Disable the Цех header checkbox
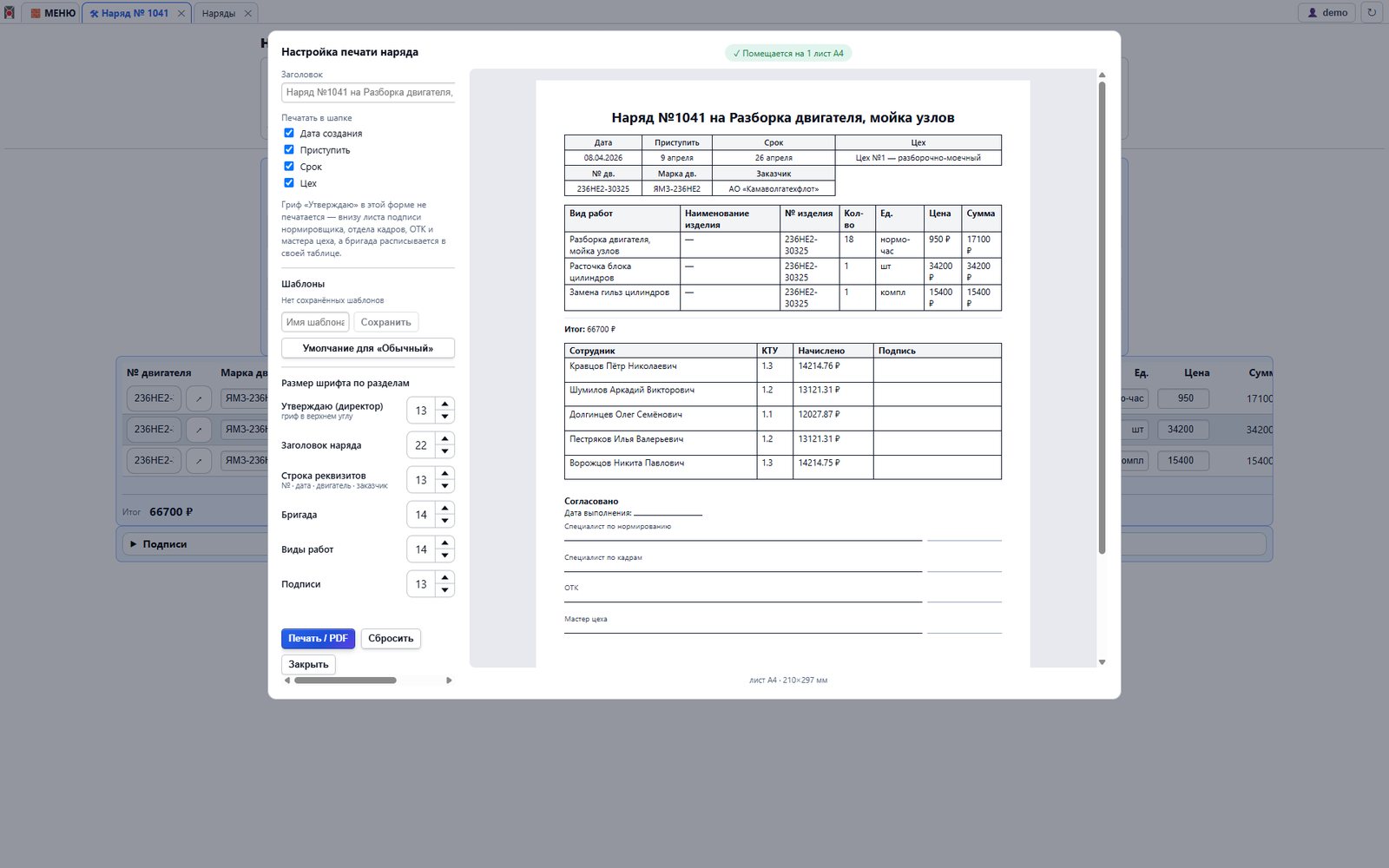The width and height of the screenshot is (1389, 868). [x=289, y=182]
